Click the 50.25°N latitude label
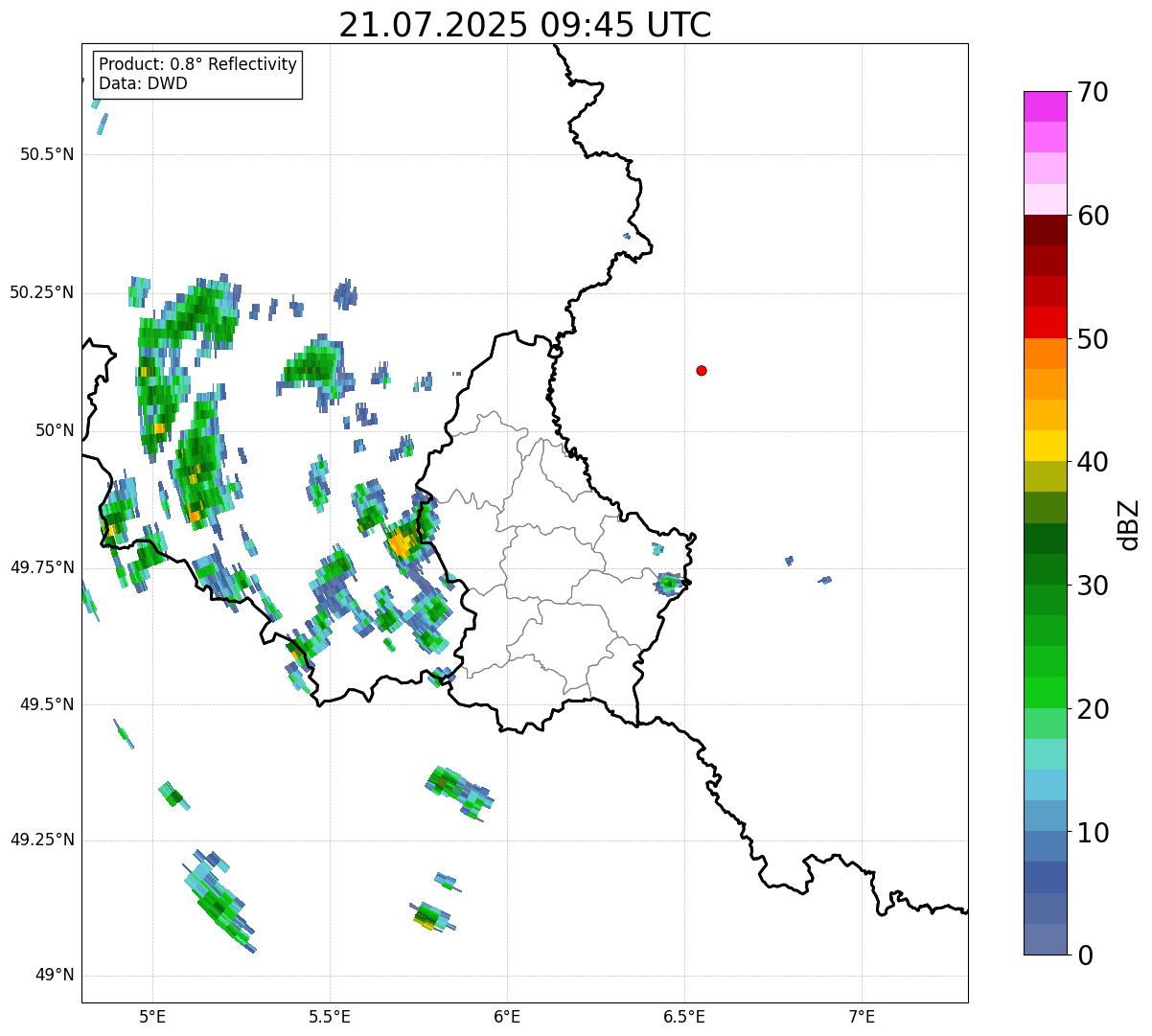The width and height of the screenshot is (1152, 1036). [x=42, y=292]
